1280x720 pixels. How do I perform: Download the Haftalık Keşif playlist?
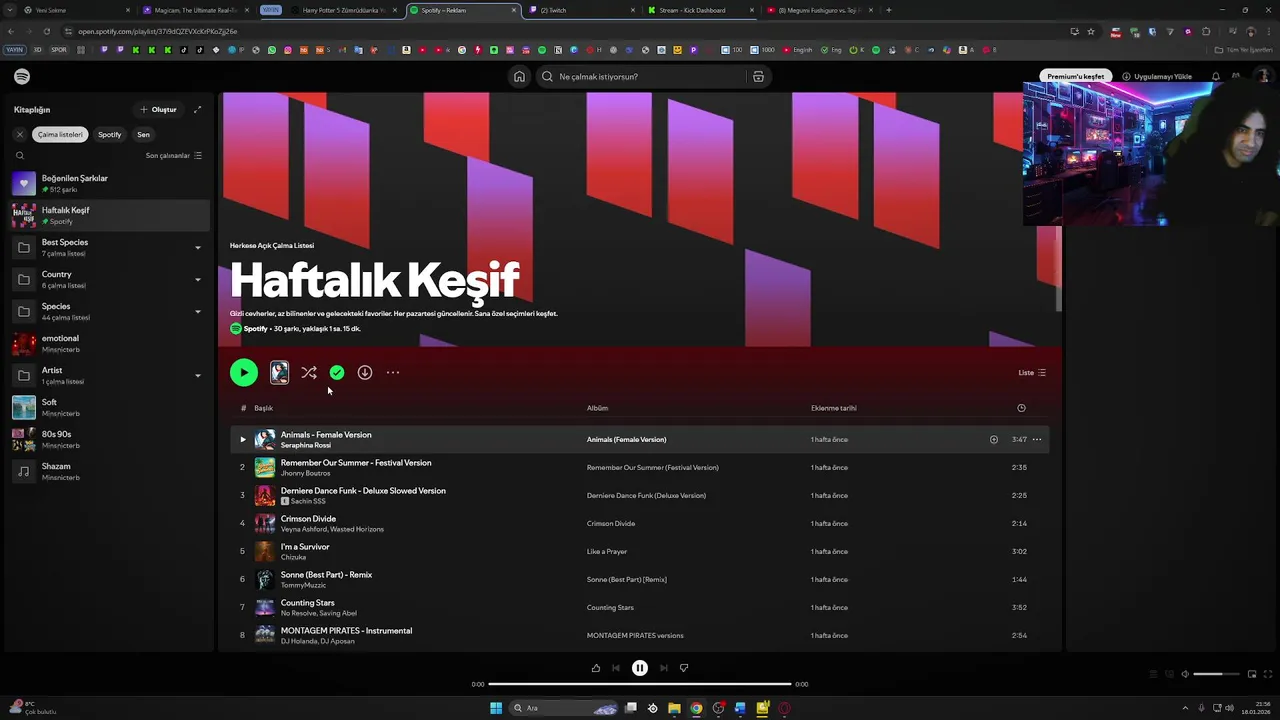(x=365, y=372)
